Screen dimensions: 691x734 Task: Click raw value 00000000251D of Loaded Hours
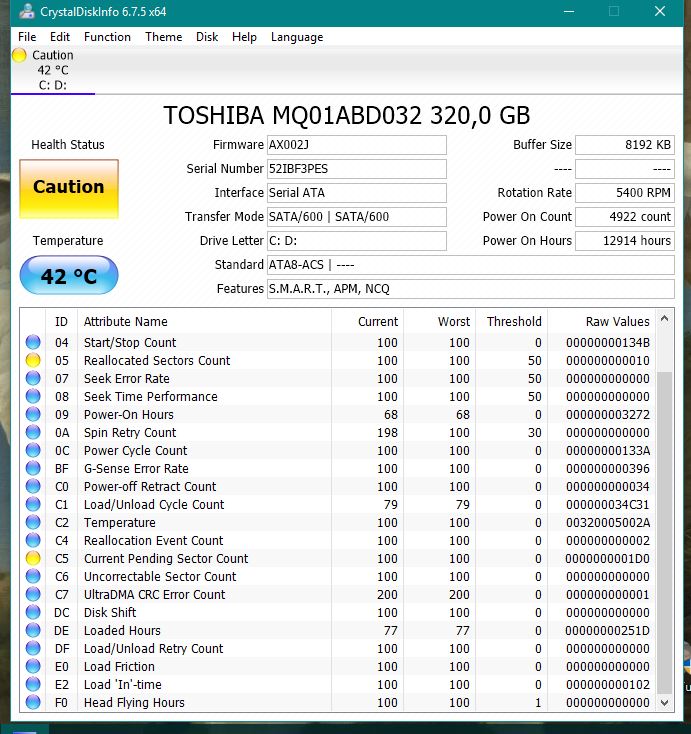pos(607,631)
